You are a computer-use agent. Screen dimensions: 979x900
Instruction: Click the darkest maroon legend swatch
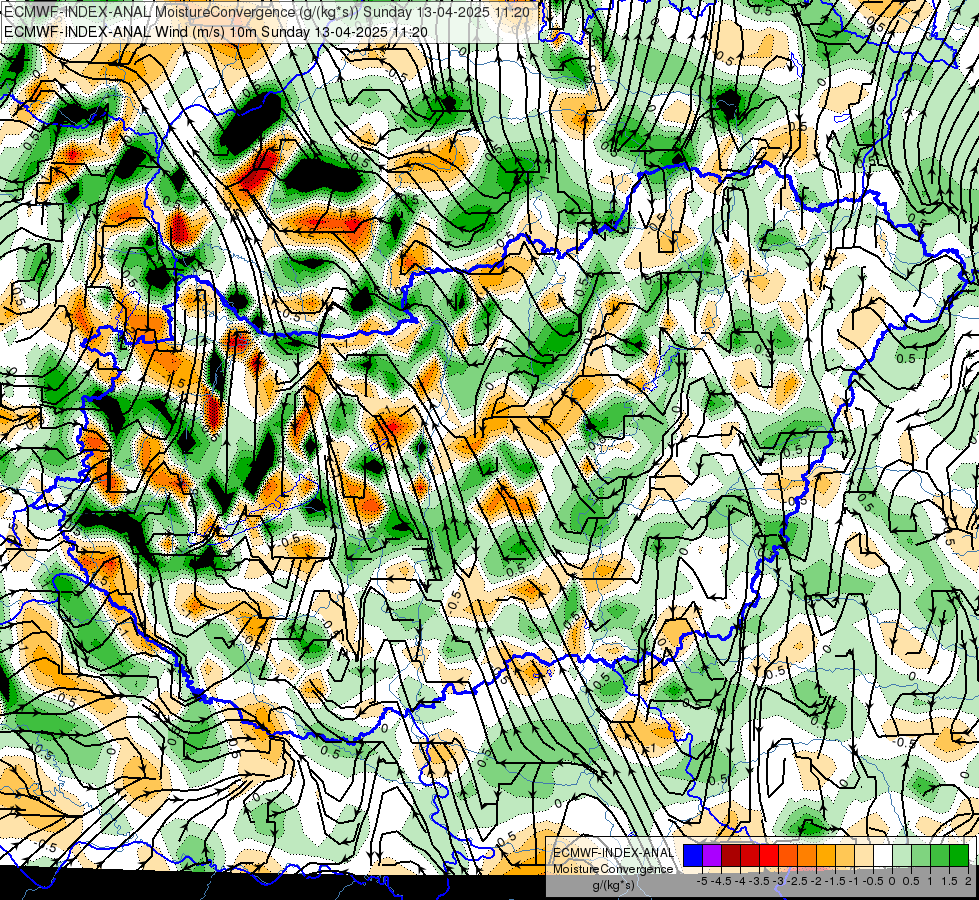pyautogui.click(x=731, y=855)
